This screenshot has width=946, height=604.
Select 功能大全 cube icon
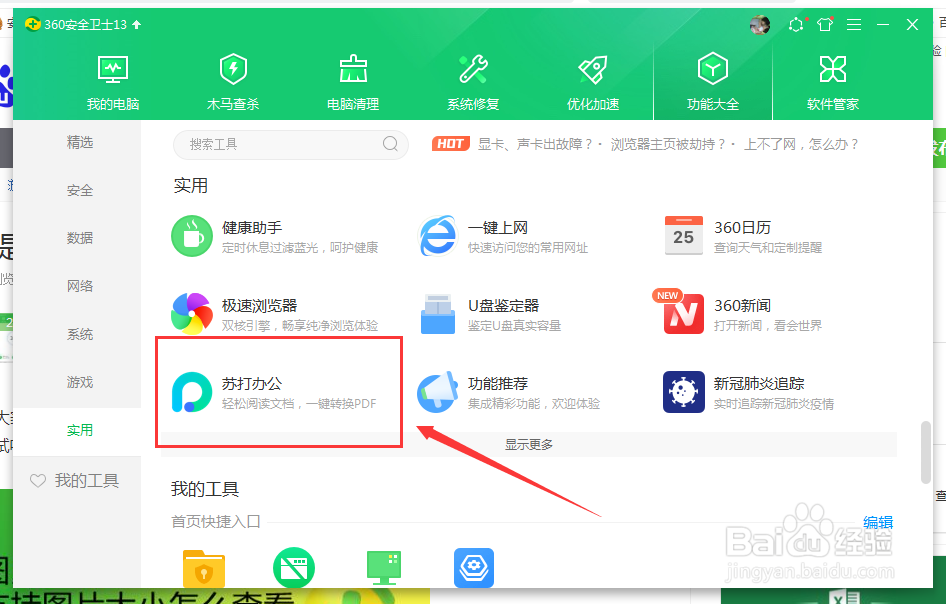pyautogui.click(x=713, y=69)
